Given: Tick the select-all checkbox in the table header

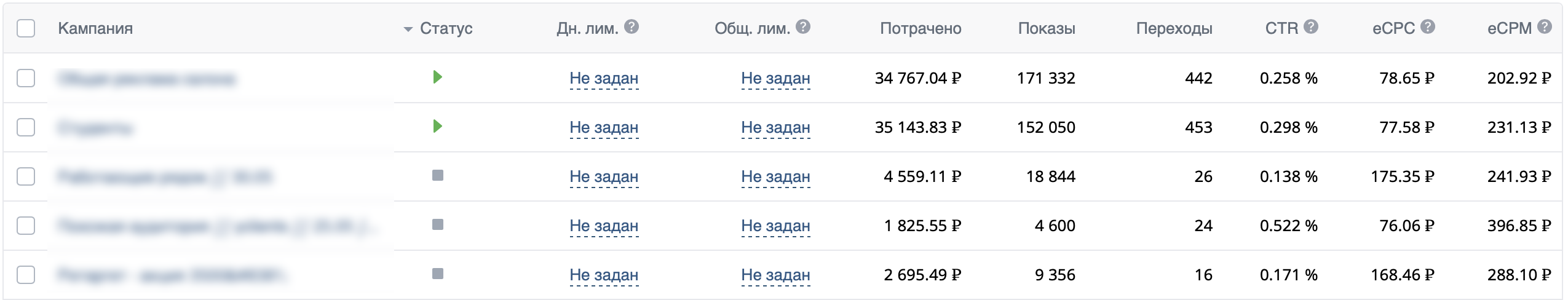Looking at the screenshot, I should 26,29.
